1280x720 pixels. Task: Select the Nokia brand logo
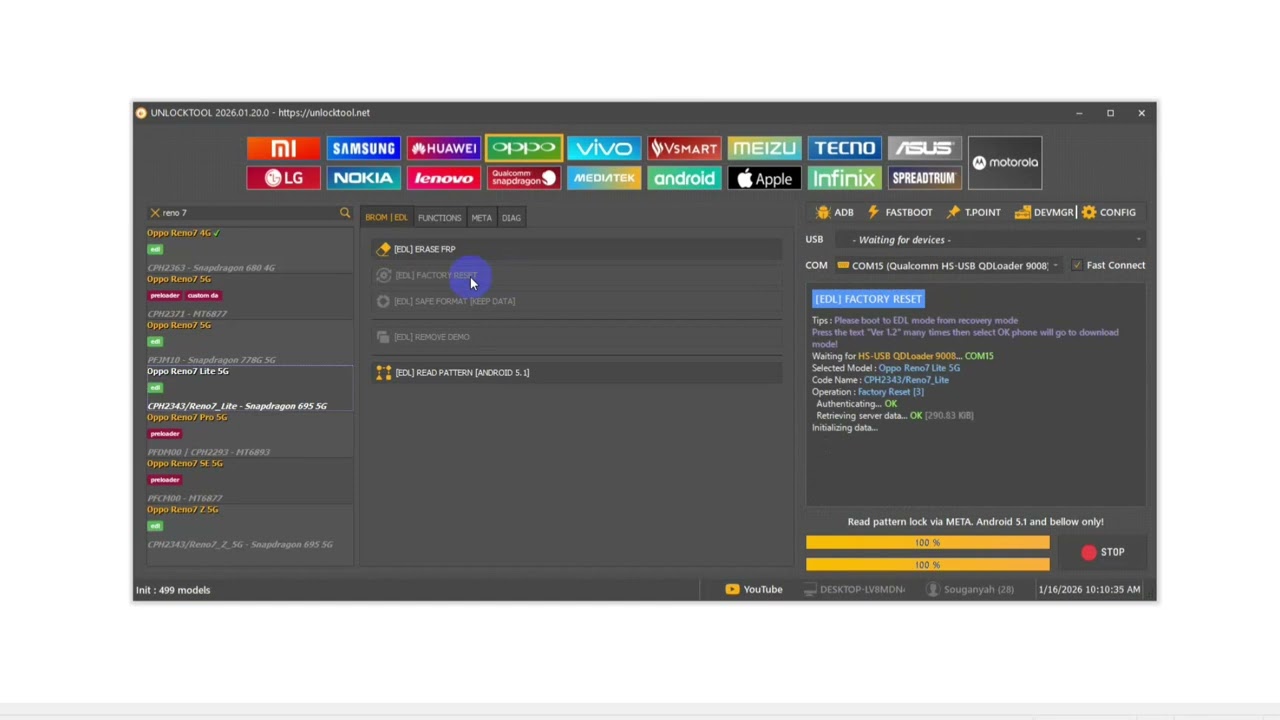coord(363,178)
